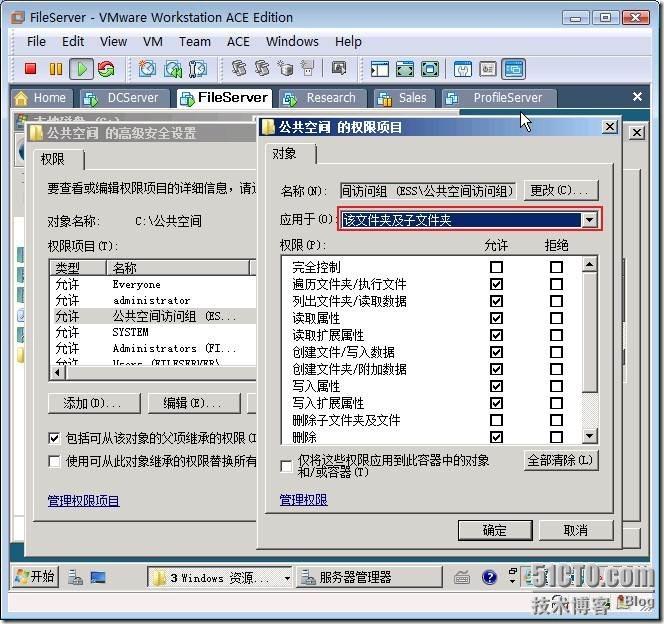Close the VMware tab with X
The image size is (664, 624).
637,97
